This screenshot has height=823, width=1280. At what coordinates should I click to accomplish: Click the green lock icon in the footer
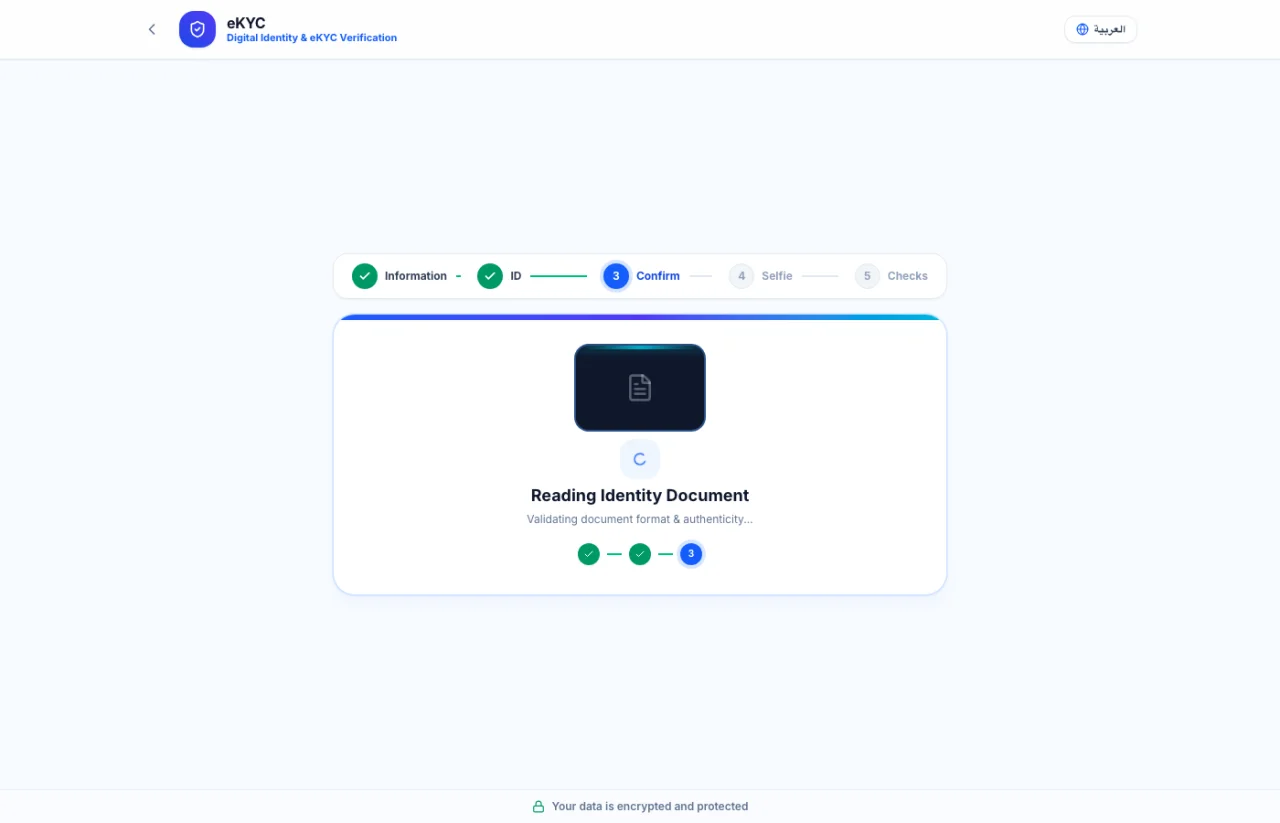538,806
